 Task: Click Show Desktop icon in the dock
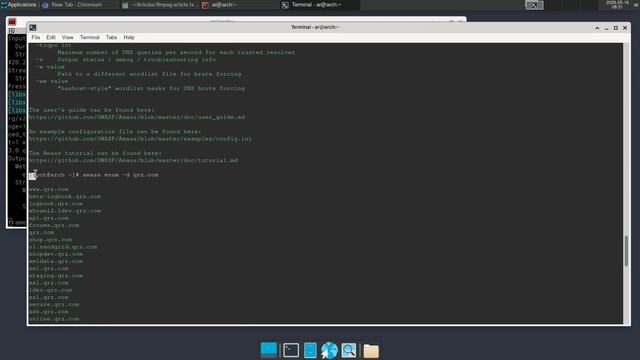click(269, 350)
